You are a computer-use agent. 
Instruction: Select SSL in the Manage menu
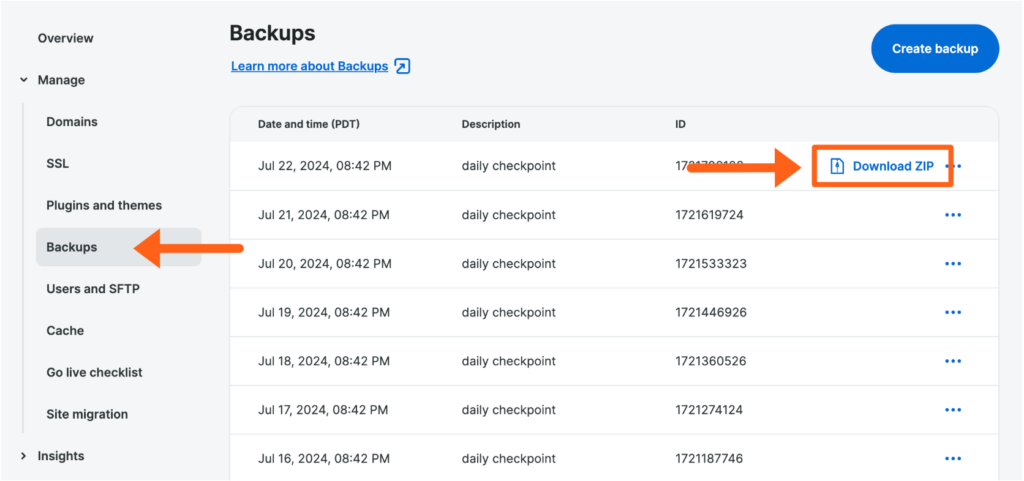click(57, 163)
